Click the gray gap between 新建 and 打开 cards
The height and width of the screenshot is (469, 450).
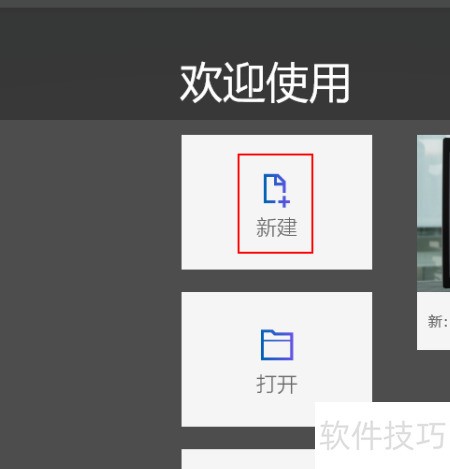pos(277,281)
